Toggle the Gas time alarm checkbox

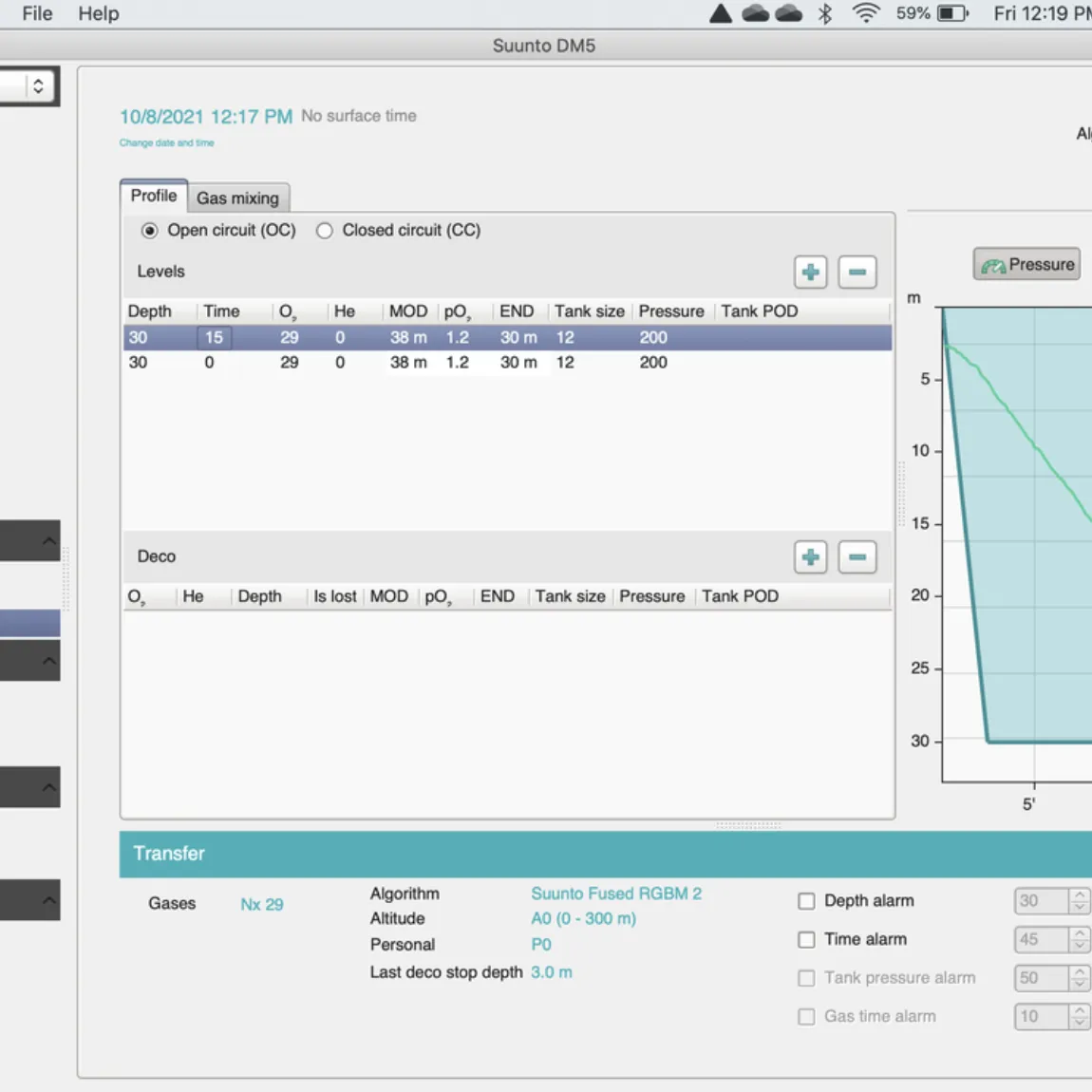[806, 1017]
